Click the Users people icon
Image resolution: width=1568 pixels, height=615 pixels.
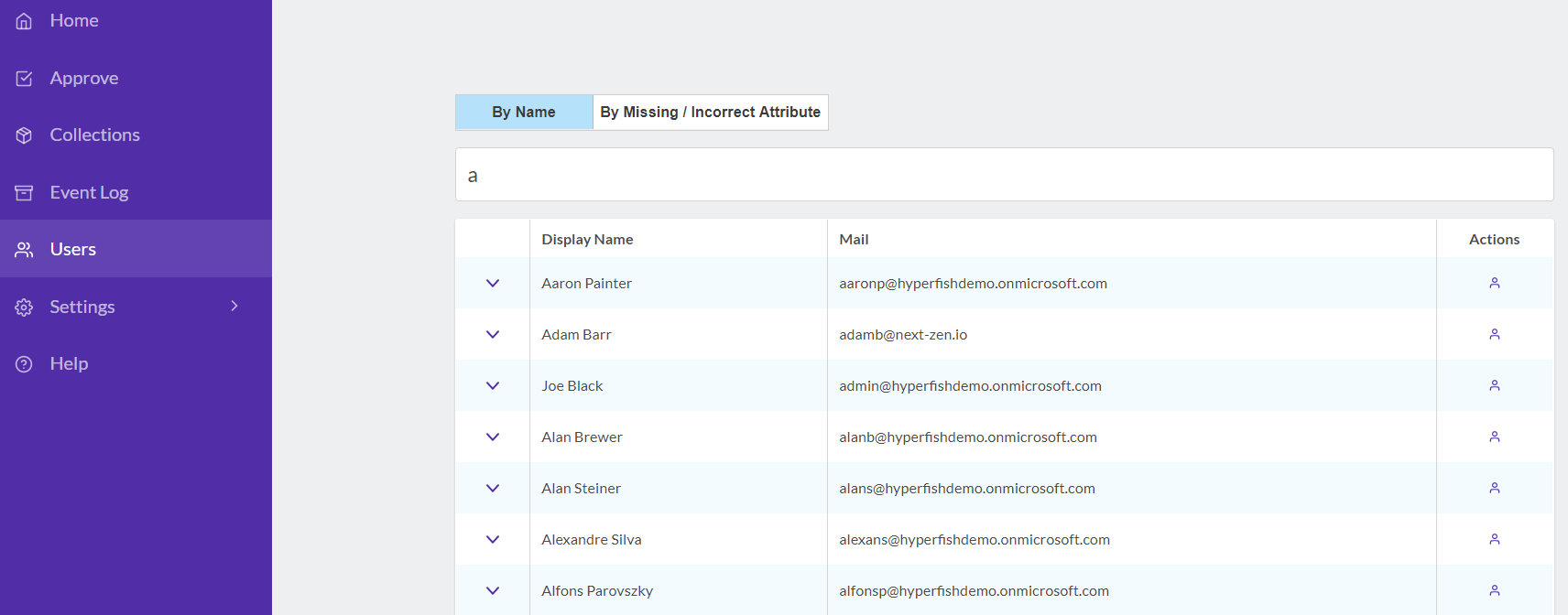[x=24, y=250]
